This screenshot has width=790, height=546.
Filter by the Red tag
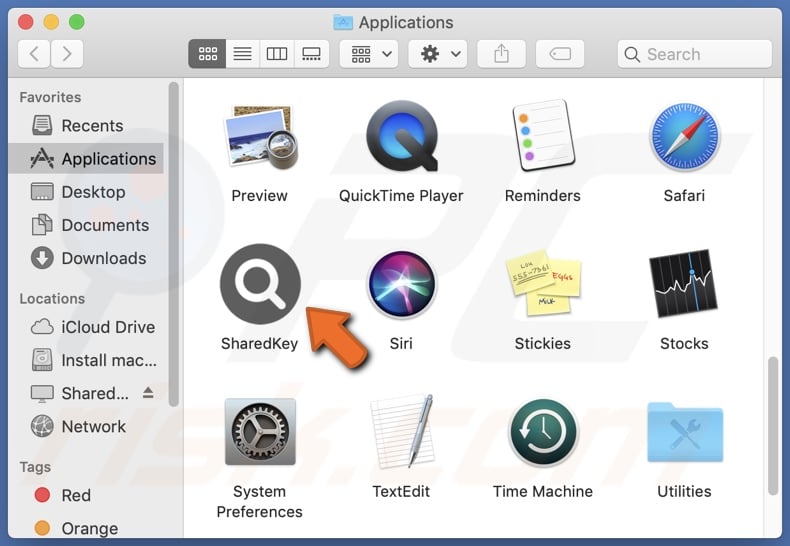coord(86,495)
